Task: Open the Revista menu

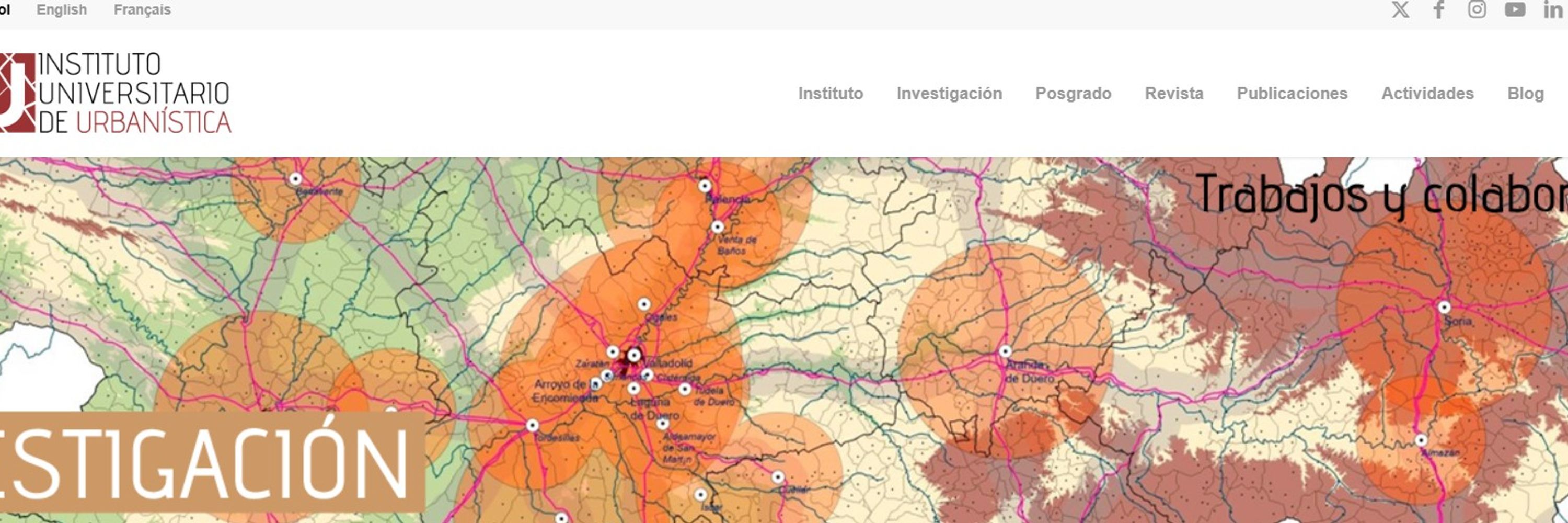Action: (x=1173, y=93)
